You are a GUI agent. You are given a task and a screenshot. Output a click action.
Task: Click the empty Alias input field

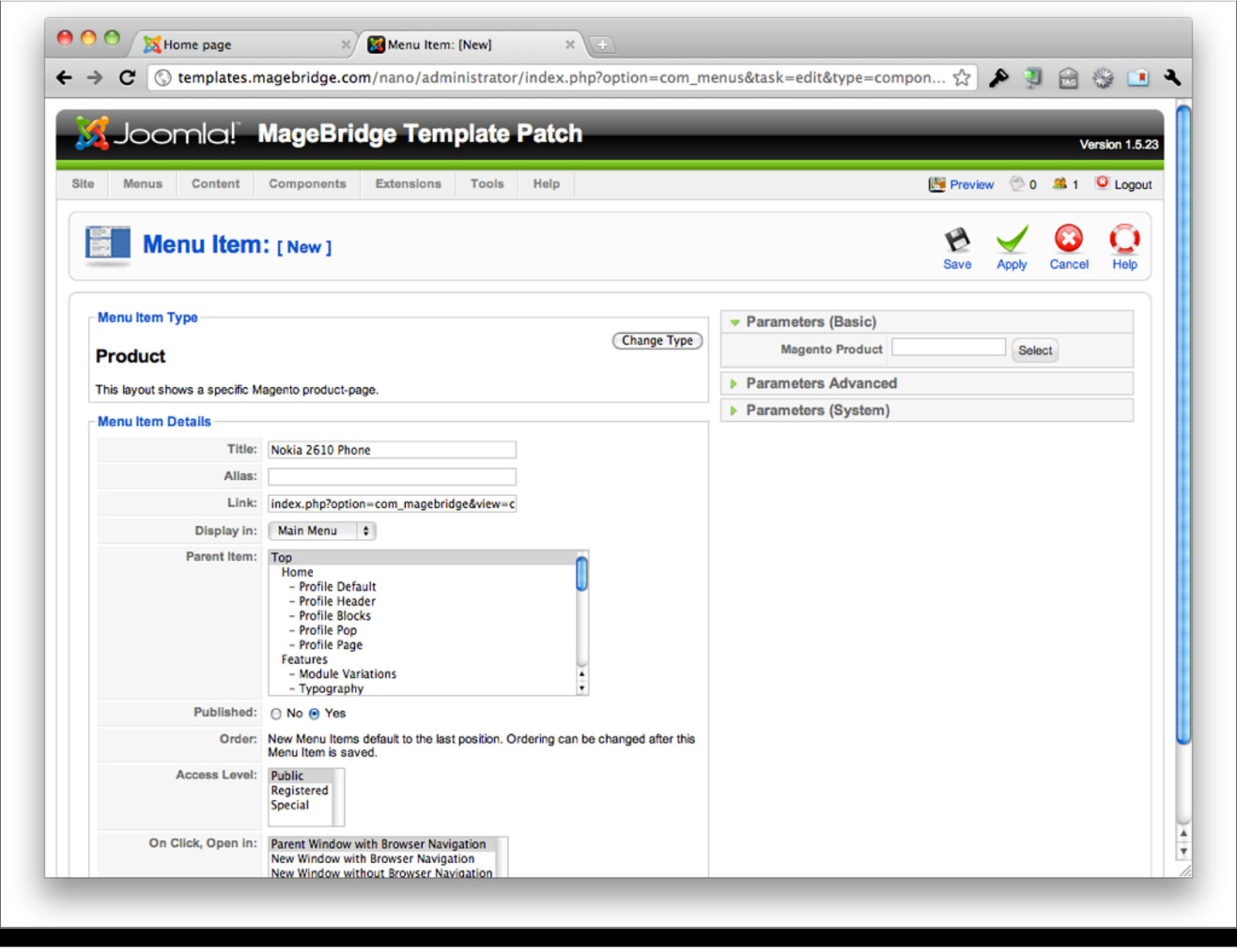point(392,477)
